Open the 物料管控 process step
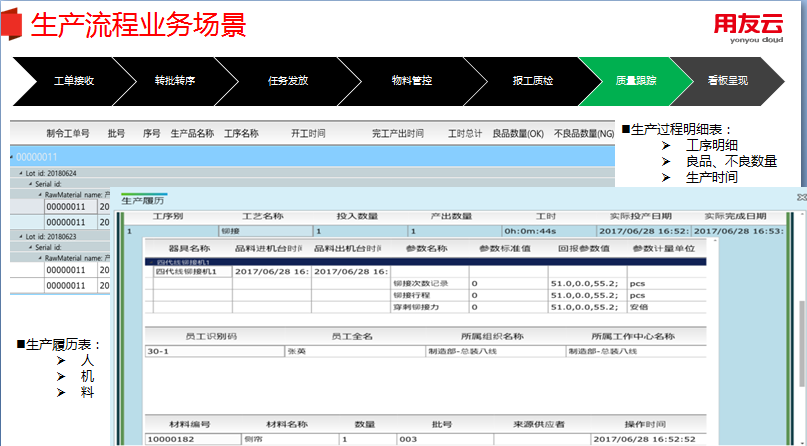Screen dimensions: 807x446 coord(411,80)
